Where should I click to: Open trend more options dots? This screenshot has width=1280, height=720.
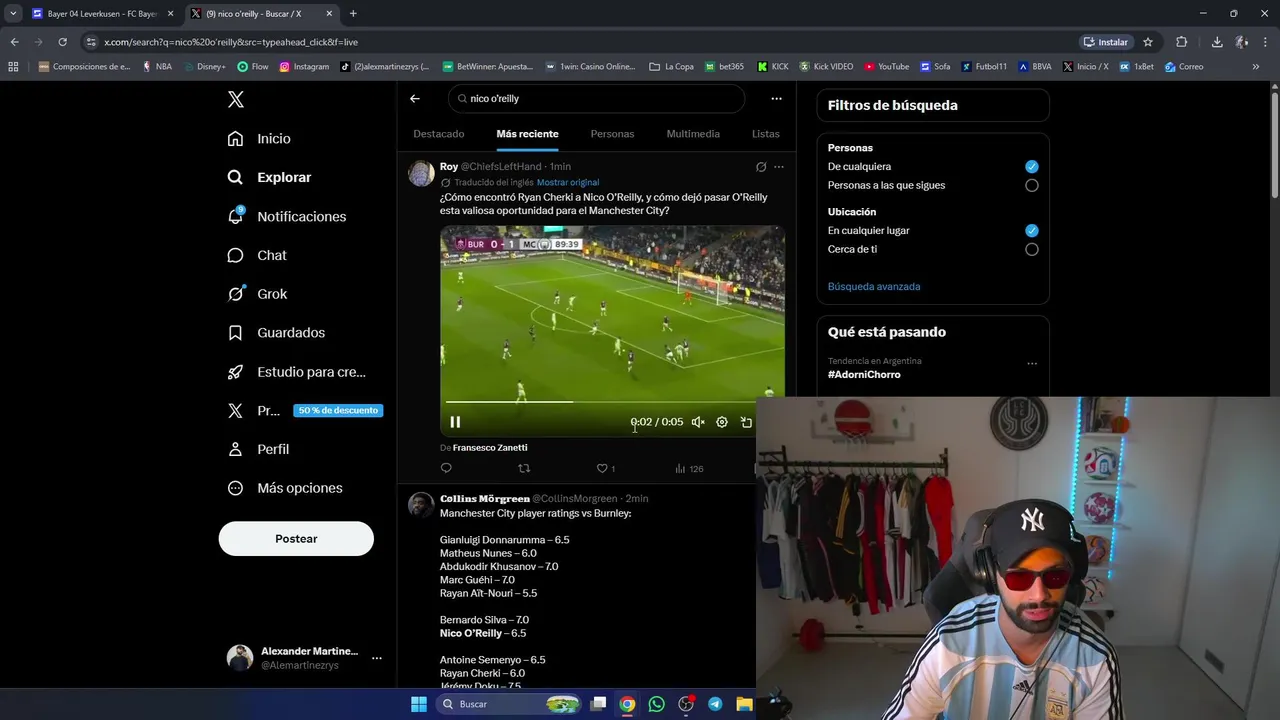(1032, 364)
